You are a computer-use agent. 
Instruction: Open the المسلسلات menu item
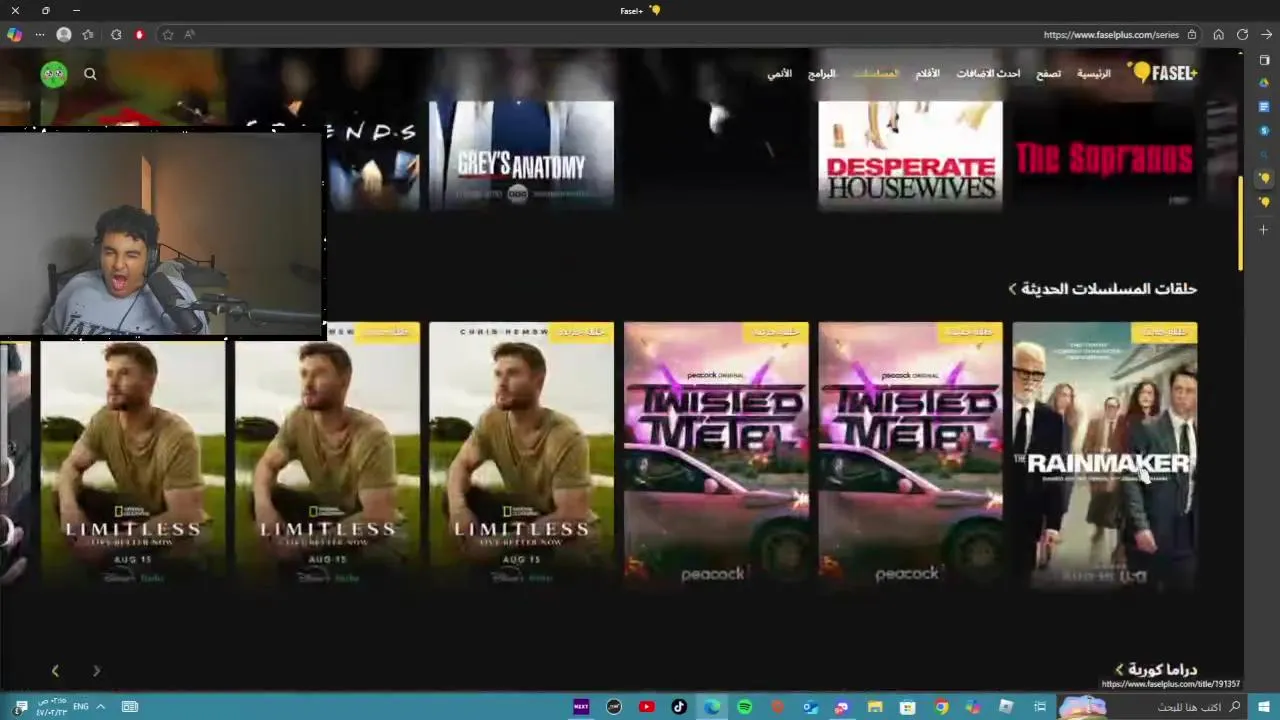[x=875, y=73]
